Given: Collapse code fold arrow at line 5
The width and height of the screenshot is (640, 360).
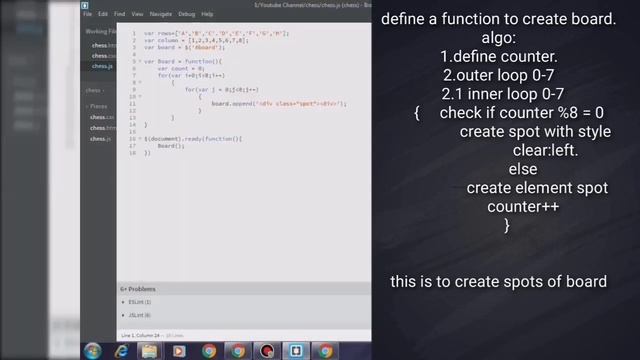Looking at the screenshot, I should tap(140, 61).
